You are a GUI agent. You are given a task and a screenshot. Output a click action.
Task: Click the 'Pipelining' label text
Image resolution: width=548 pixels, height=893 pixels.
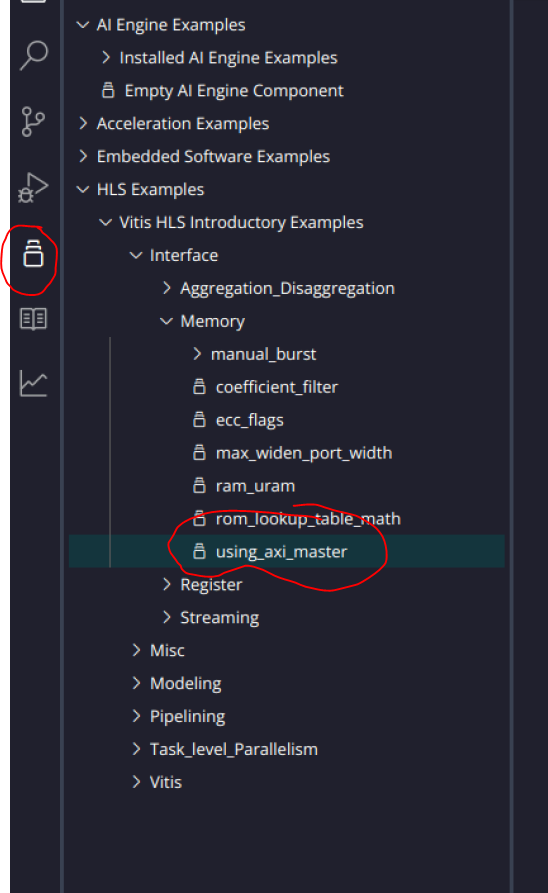tap(187, 716)
